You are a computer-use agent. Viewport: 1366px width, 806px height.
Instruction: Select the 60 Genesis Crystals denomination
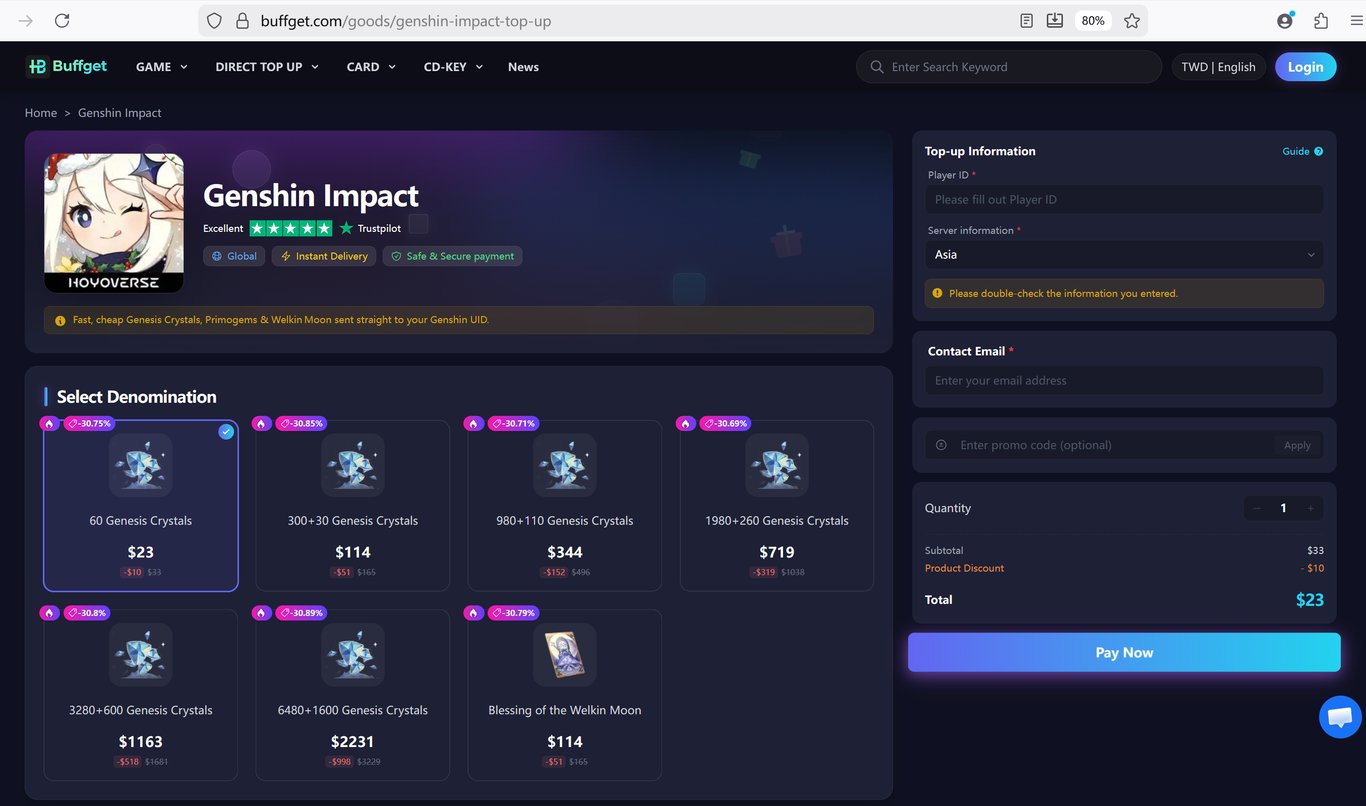coord(141,506)
